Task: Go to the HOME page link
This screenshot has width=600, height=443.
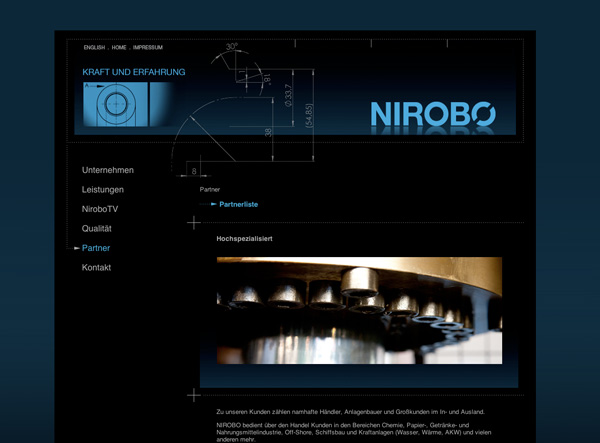Action: [119, 48]
